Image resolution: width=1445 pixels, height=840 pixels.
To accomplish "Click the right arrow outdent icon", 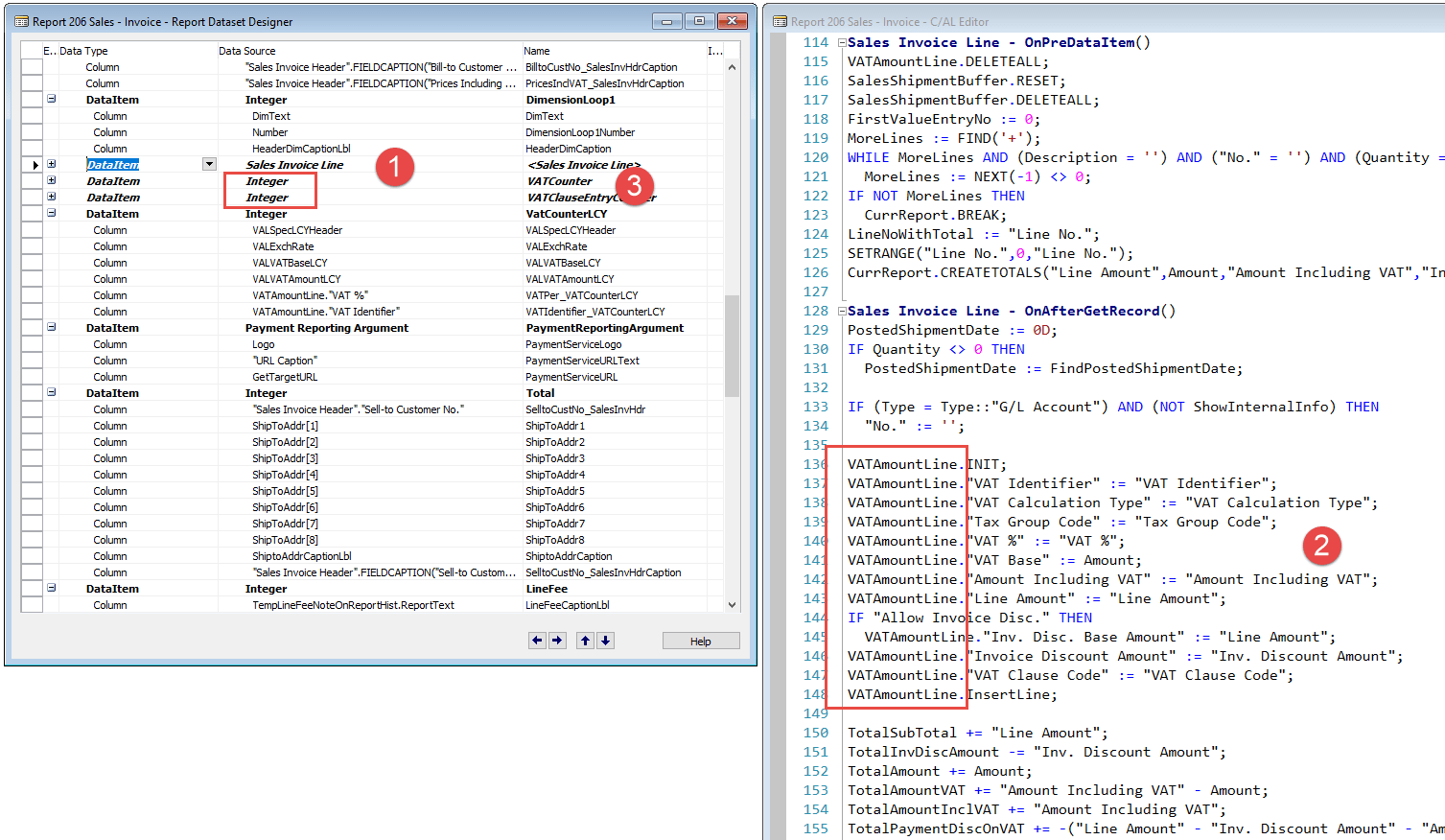I will pyautogui.click(x=556, y=640).
